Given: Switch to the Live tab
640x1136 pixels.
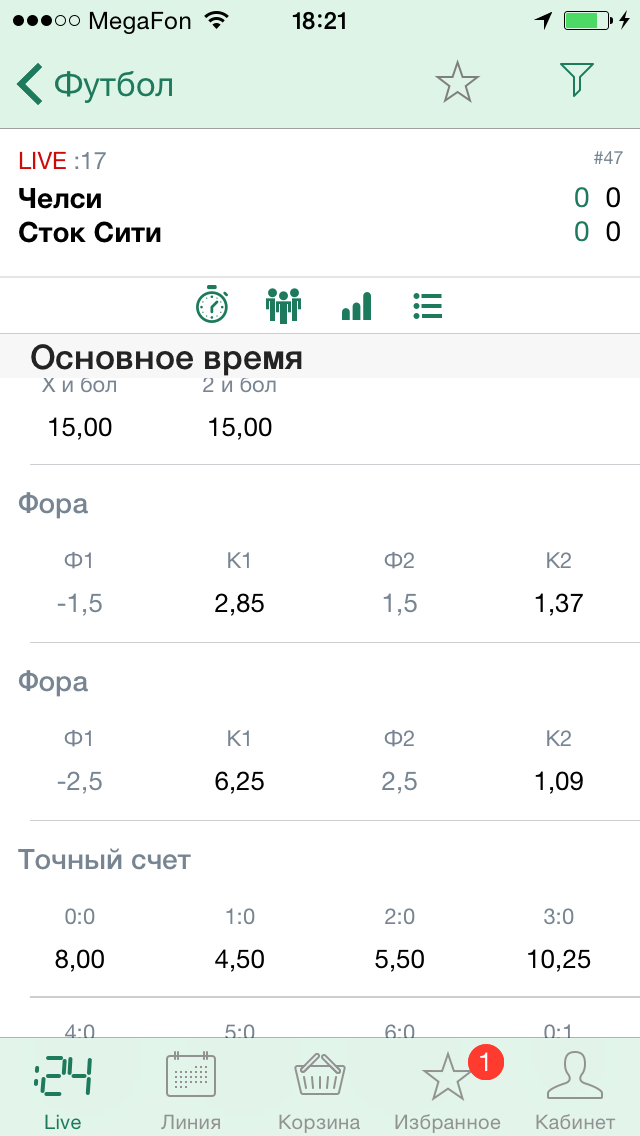Looking at the screenshot, I should (63, 1090).
